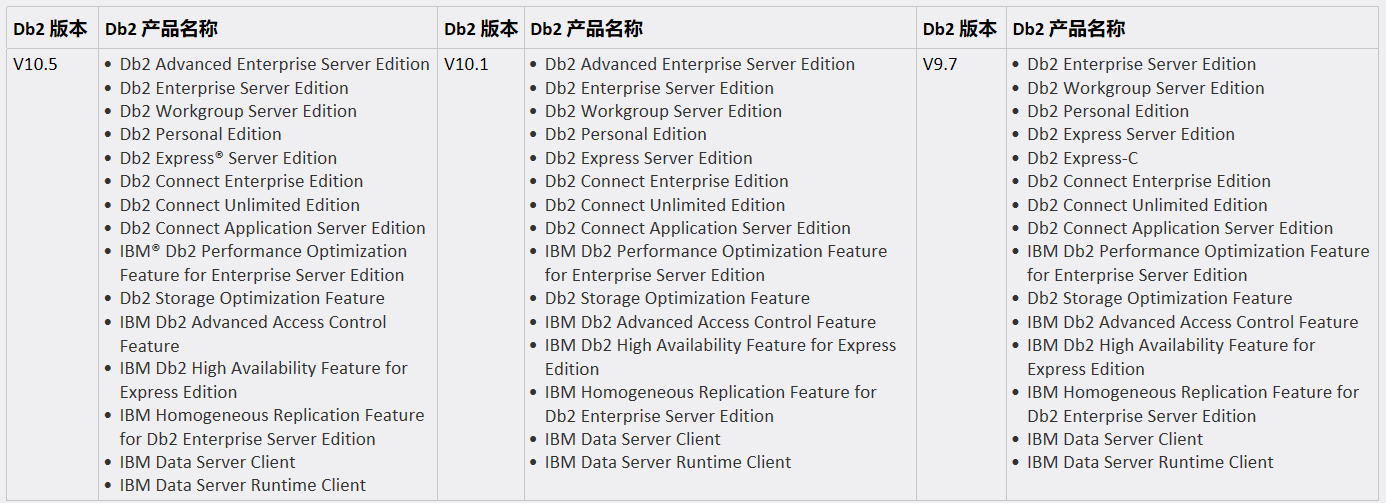Click IBM Db2 Advanced Access Control Feature under V9.7
This screenshot has width=1386, height=504.
(x=1192, y=322)
